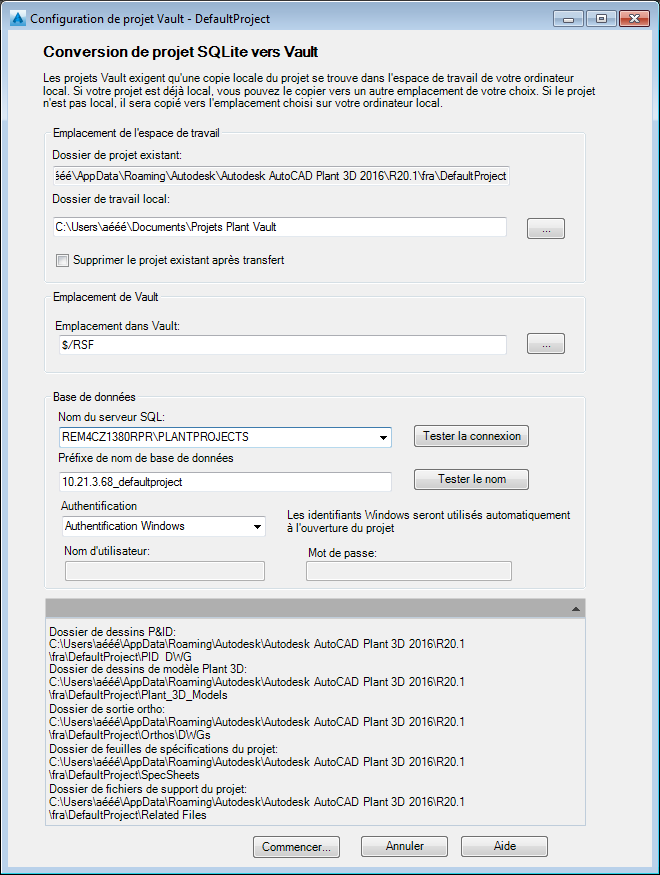Open the 'Nom du serveur SQL' dropdown
This screenshot has width=660, height=875.
[x=383, y=438]
